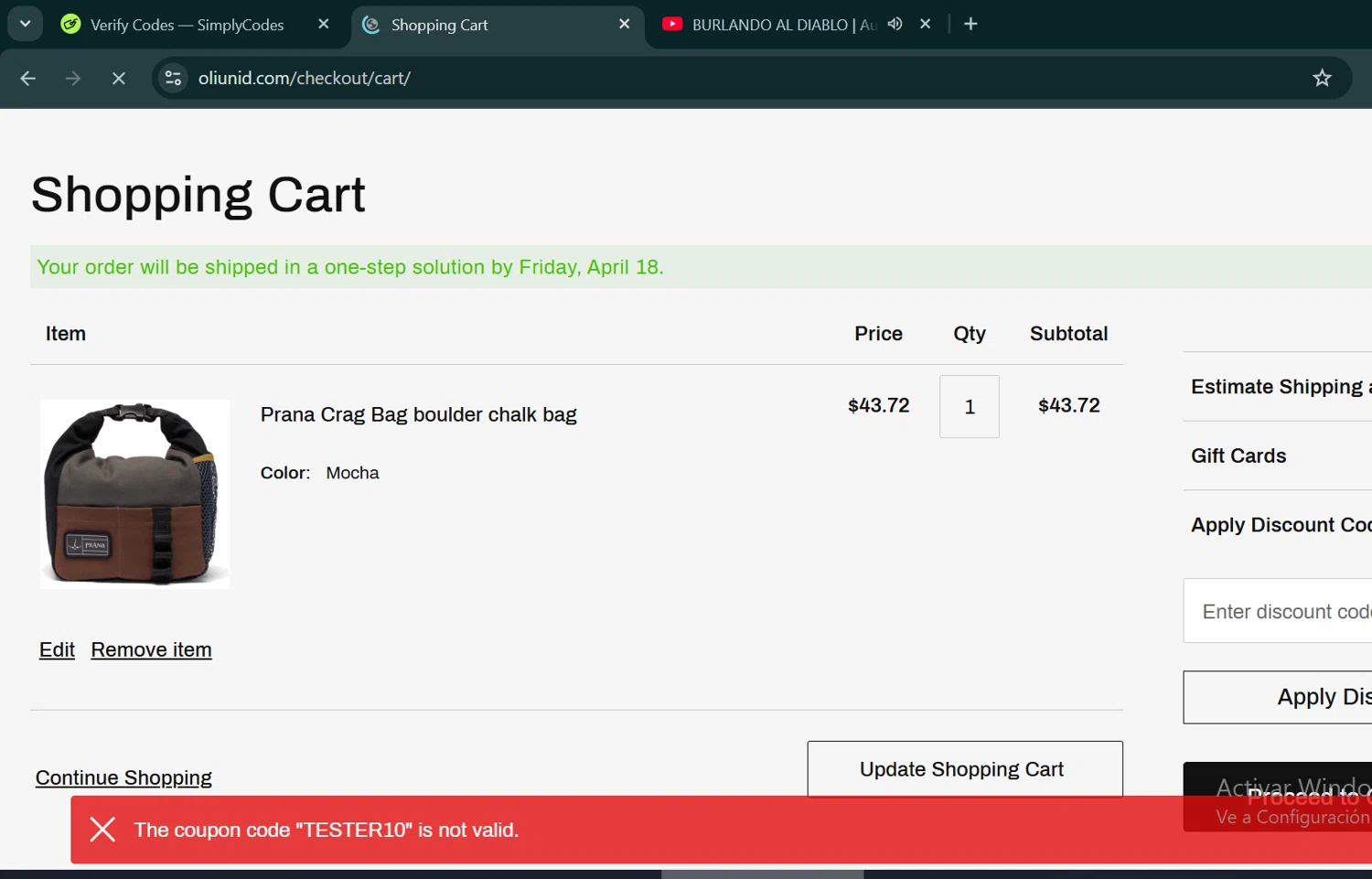Click the quantity field showing 1
Viewport: 1372px width, 879px height.
(x=970, y=407)
